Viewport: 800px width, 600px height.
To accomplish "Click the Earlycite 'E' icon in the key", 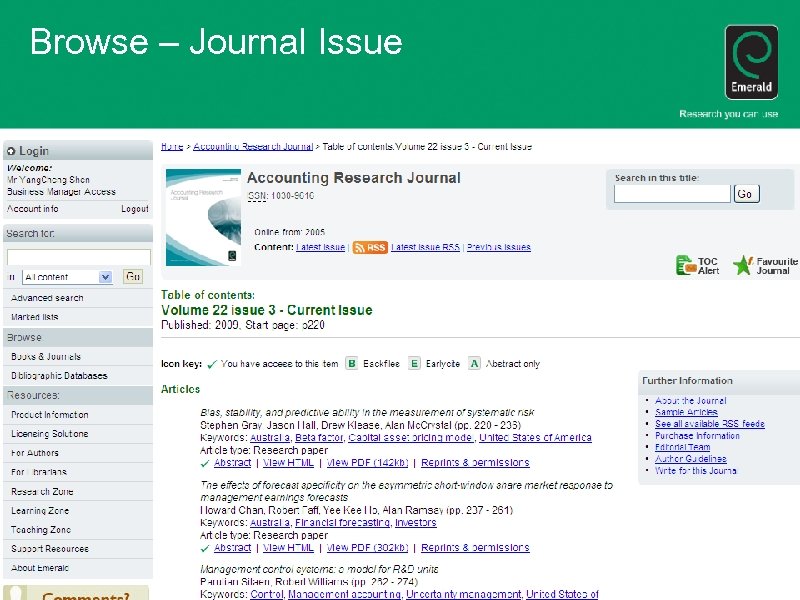I will (415, 364).
